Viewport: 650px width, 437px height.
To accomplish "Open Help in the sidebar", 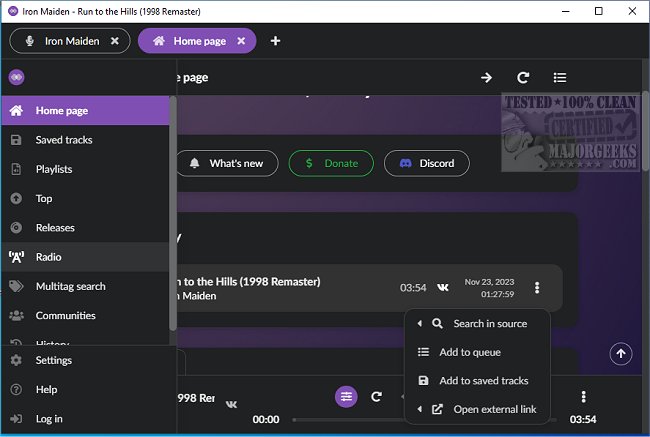I will (89, 390).
